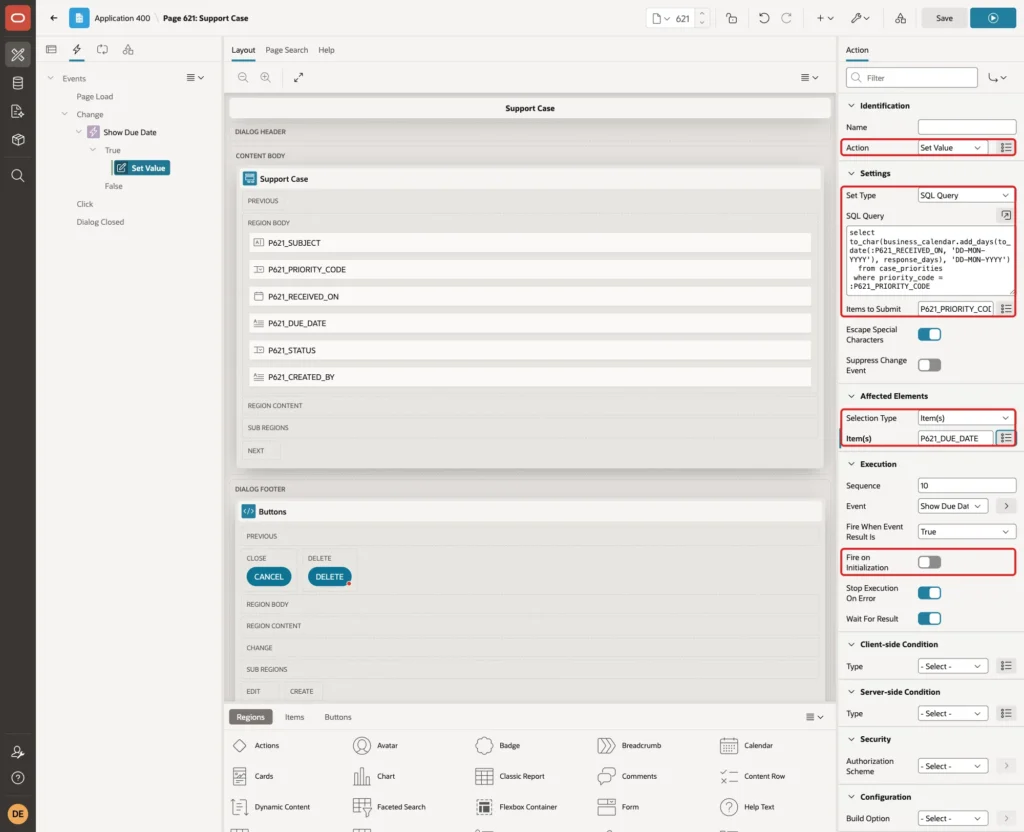Select P621_PRIORITY_CODE item in layout
The width and height of the screenshot is (1024, 832).
530,269
